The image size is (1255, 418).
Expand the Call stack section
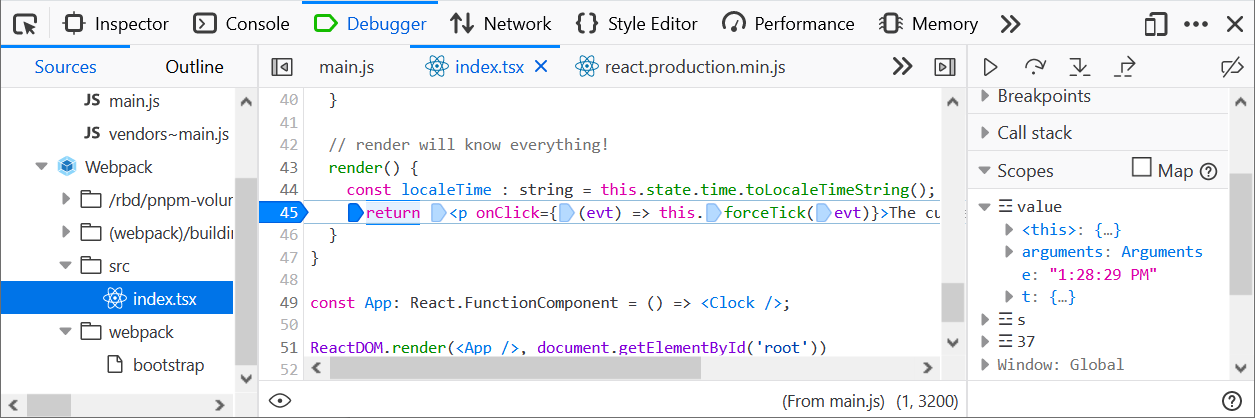(x=985, y=132)
